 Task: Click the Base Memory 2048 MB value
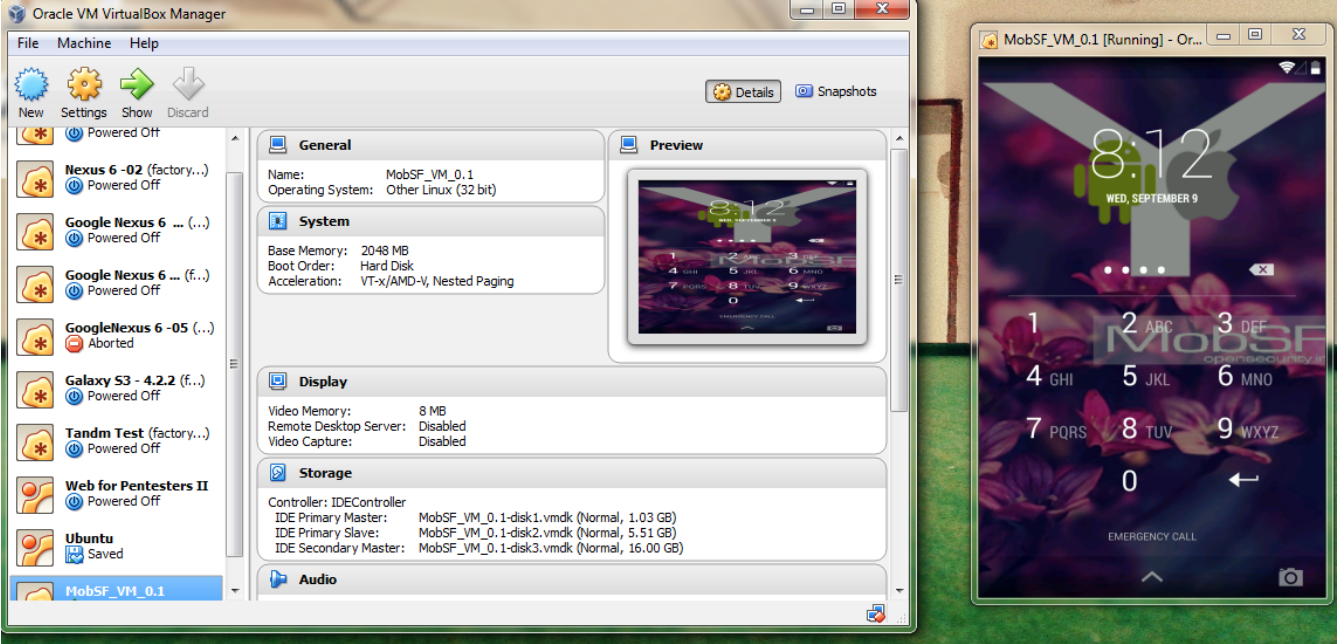[x=385, y=251]
